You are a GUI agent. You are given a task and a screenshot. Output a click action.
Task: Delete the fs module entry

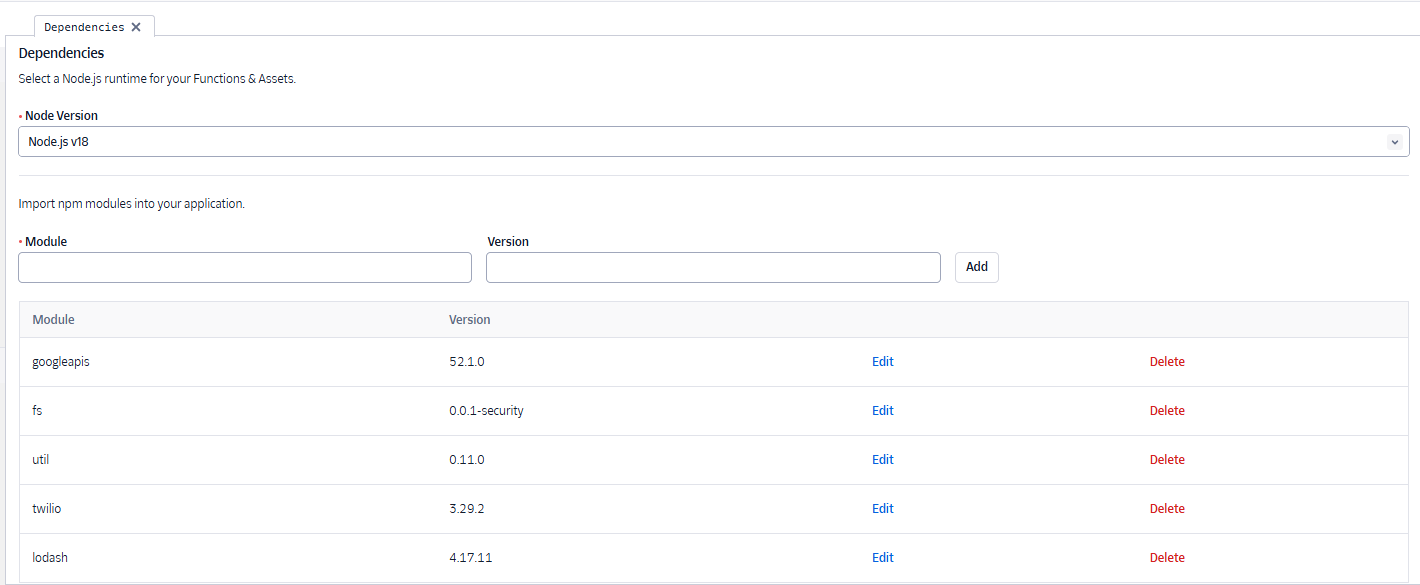(1167, 411)
